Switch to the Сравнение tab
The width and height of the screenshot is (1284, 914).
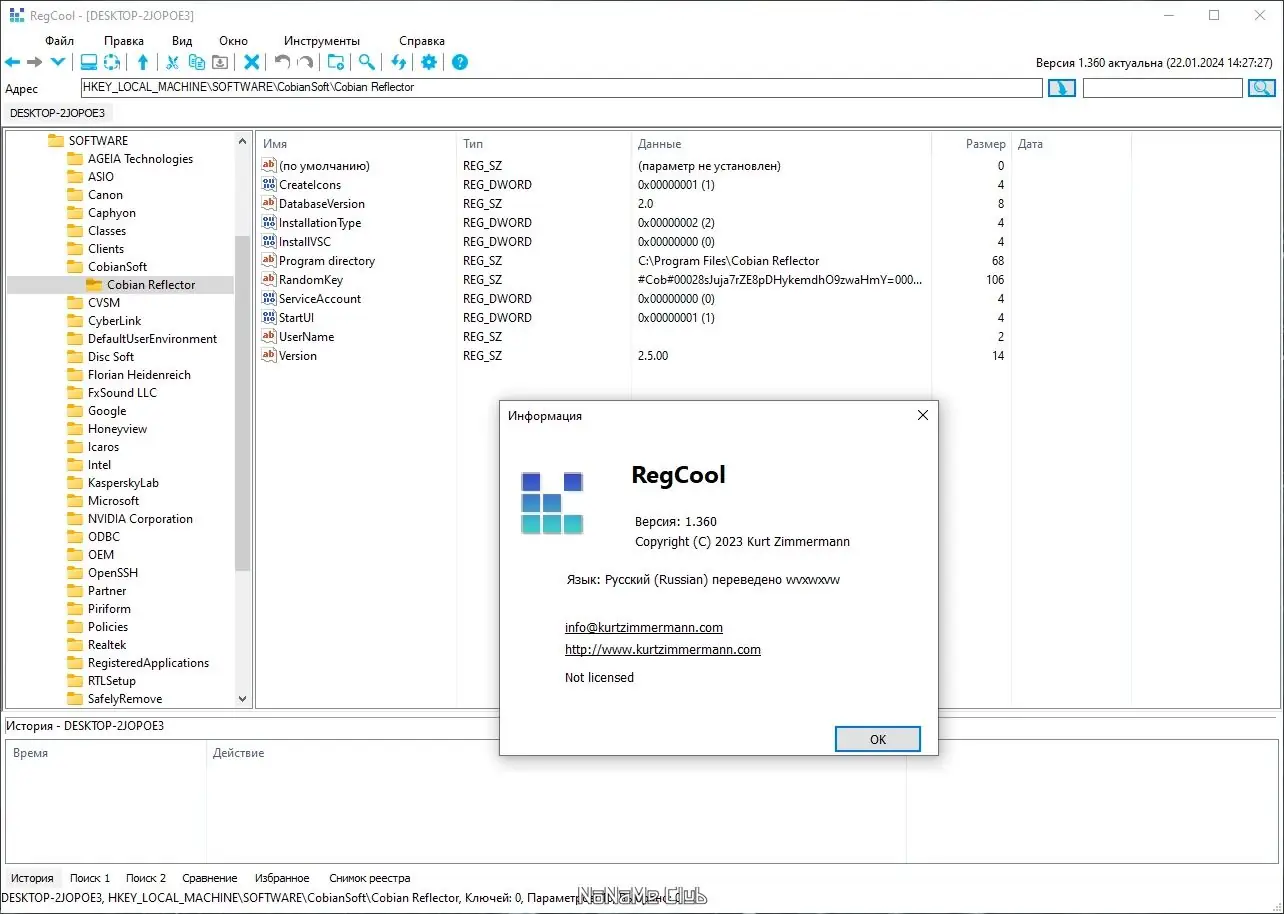(x=210, y=878)
